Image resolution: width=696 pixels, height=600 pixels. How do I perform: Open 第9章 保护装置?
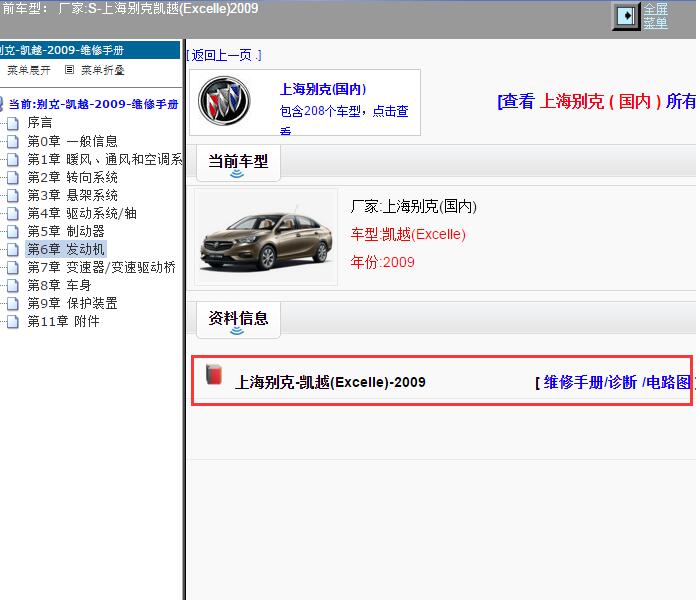72,304
